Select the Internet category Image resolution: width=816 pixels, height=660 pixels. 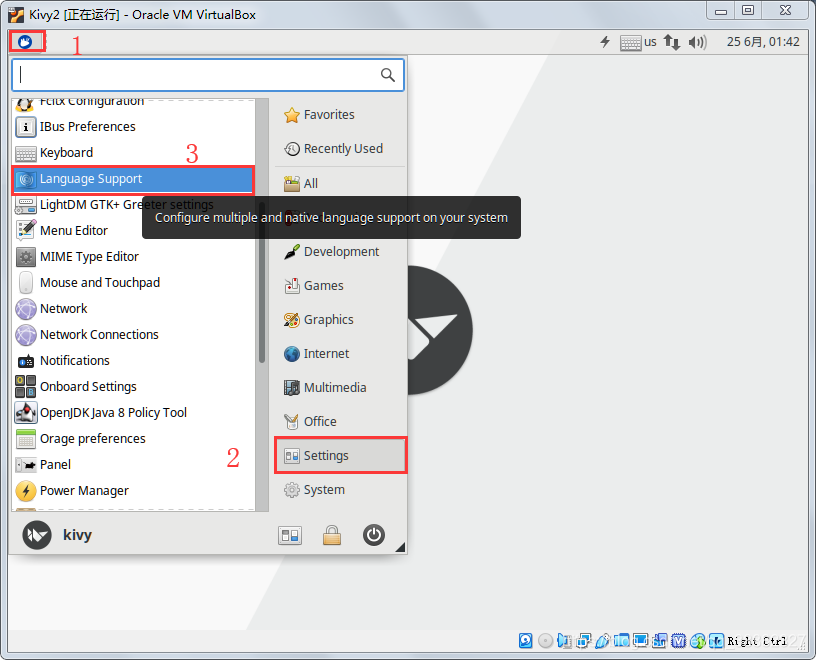pos(340,354)
